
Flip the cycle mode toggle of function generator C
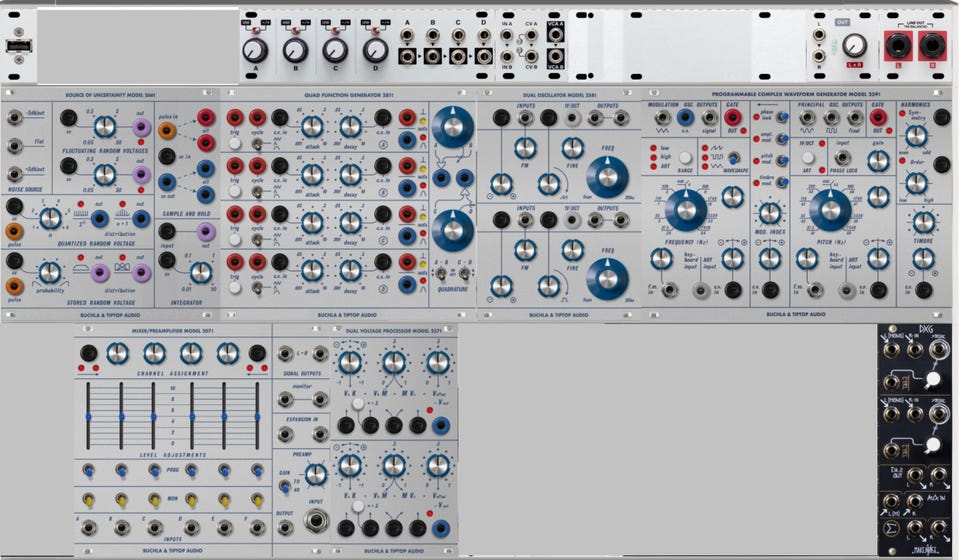click(x=258, y=239)
